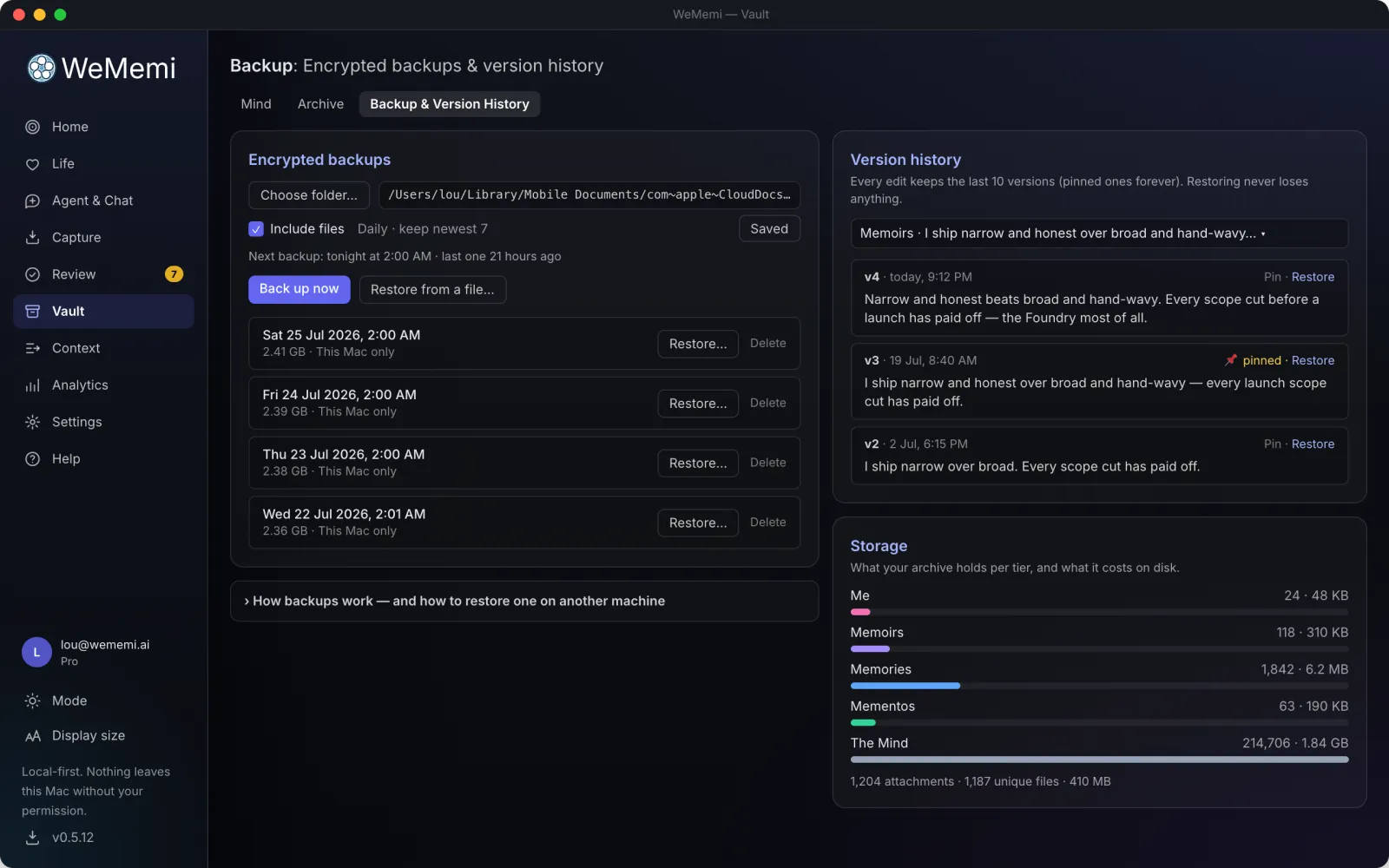Restore the Thu 23 Jul 2026 backup
This screenshot has width=1389, height=868.
click(698, 464)
